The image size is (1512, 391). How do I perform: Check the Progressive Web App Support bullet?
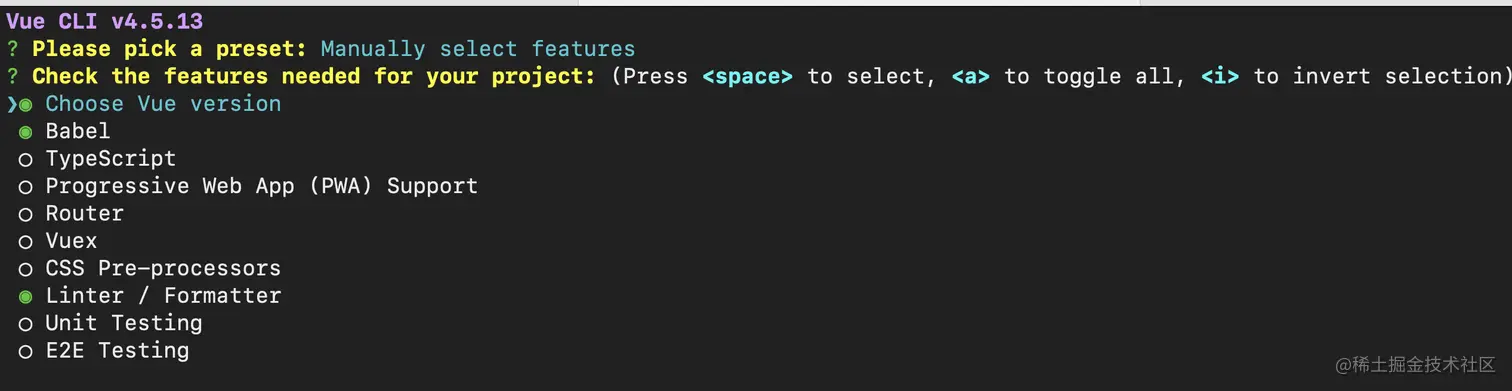(x=25, y=187)
